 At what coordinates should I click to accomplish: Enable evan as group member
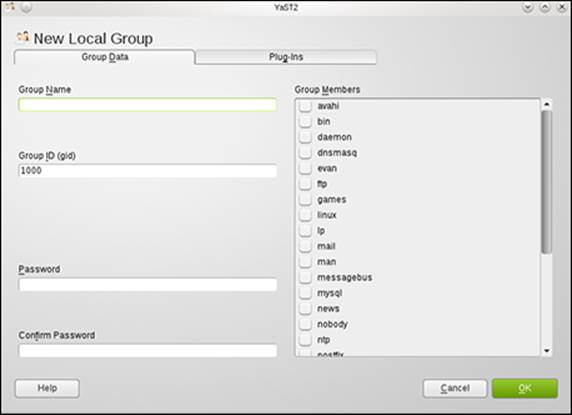point(305,168)
